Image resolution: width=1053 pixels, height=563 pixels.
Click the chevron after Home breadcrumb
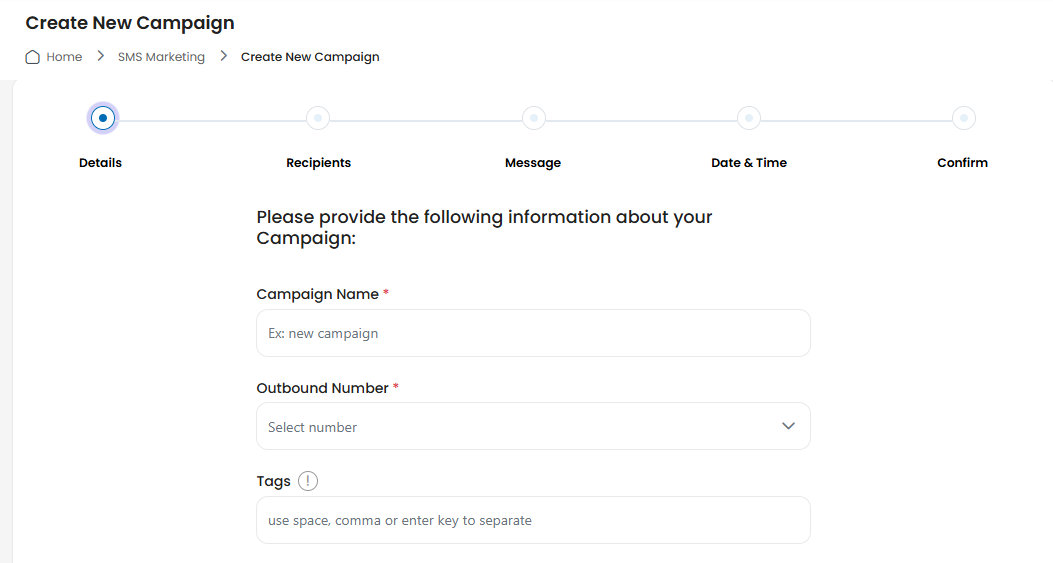101,56
